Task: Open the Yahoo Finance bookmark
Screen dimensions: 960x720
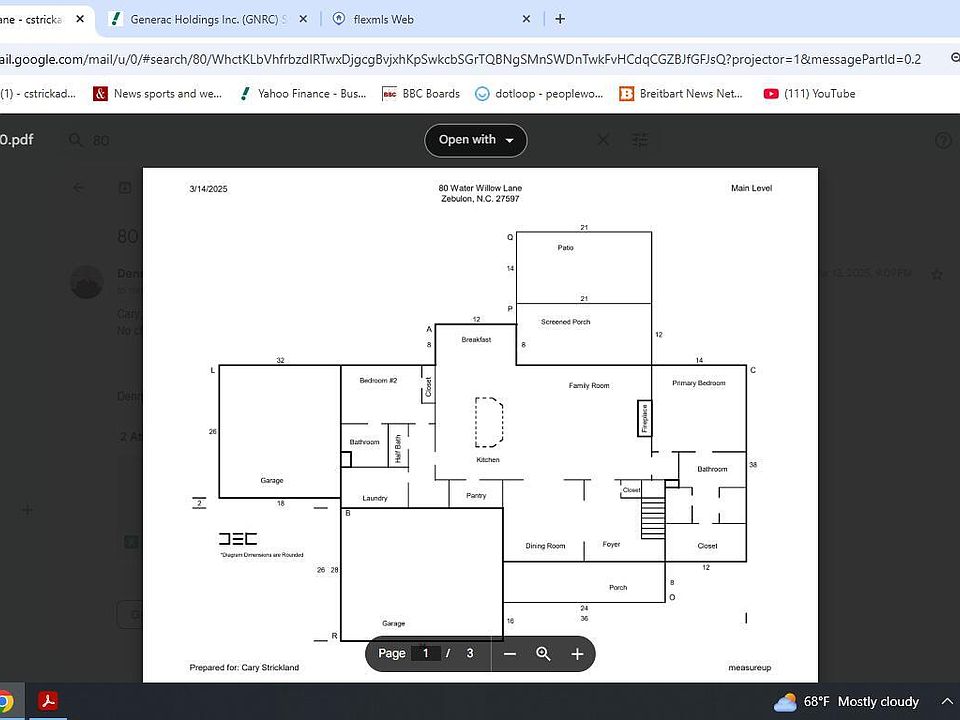Action: coord(302,94)
